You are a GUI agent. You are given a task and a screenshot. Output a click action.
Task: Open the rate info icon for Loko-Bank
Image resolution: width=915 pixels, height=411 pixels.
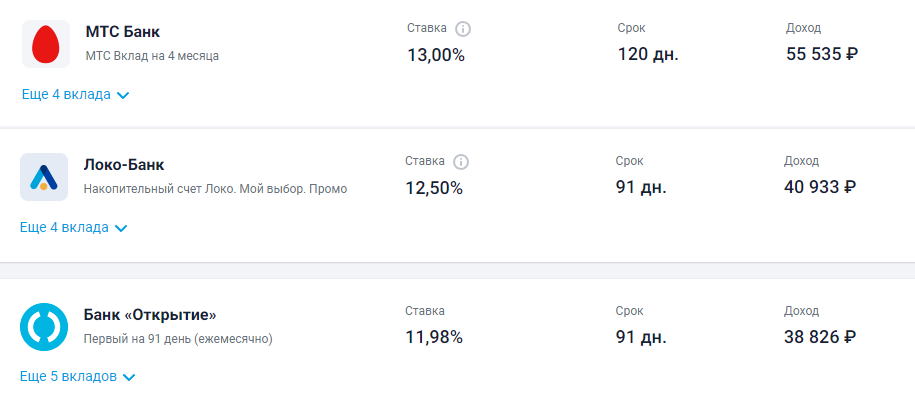tap(461, 162)
